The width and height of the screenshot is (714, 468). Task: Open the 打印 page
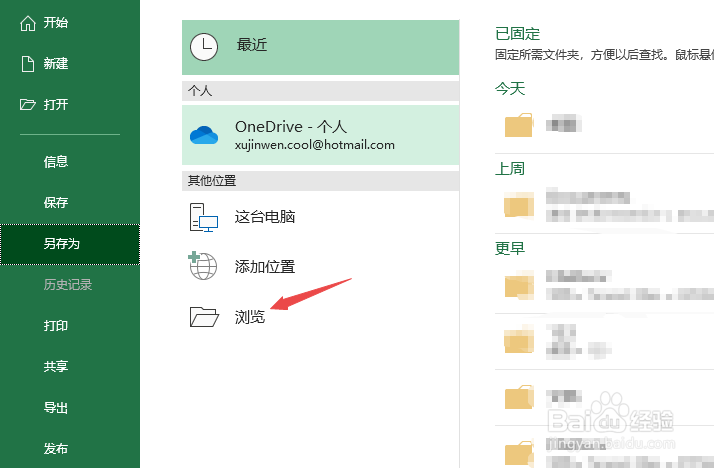[x=70, y=326]
